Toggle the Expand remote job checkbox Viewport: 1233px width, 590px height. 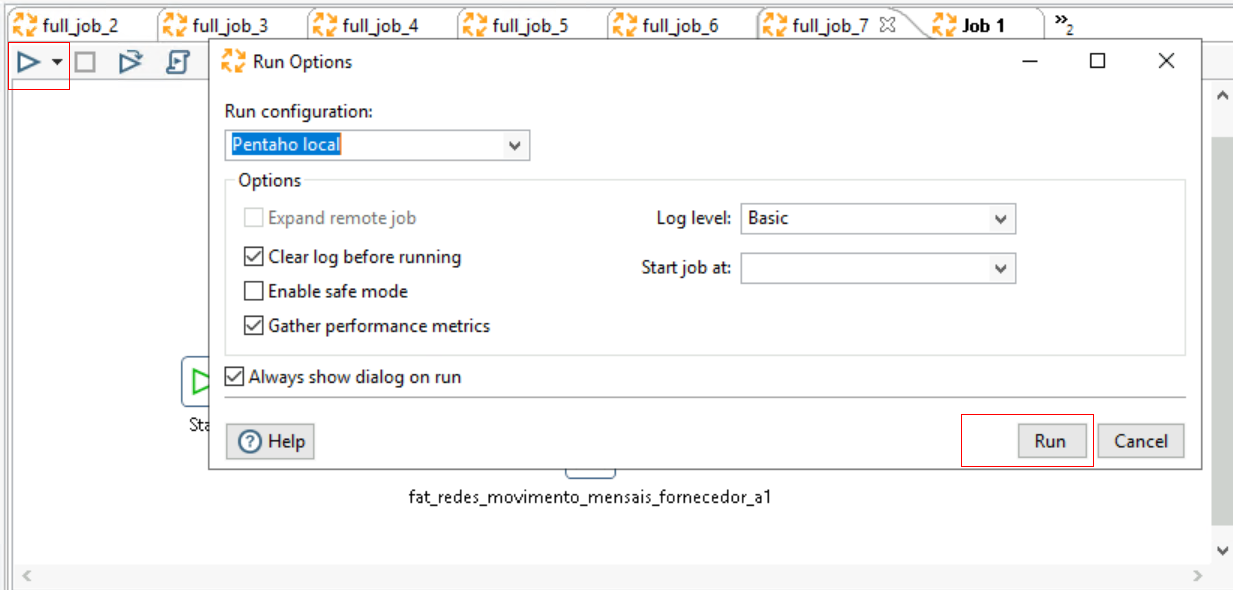click(x=253, y=218)
